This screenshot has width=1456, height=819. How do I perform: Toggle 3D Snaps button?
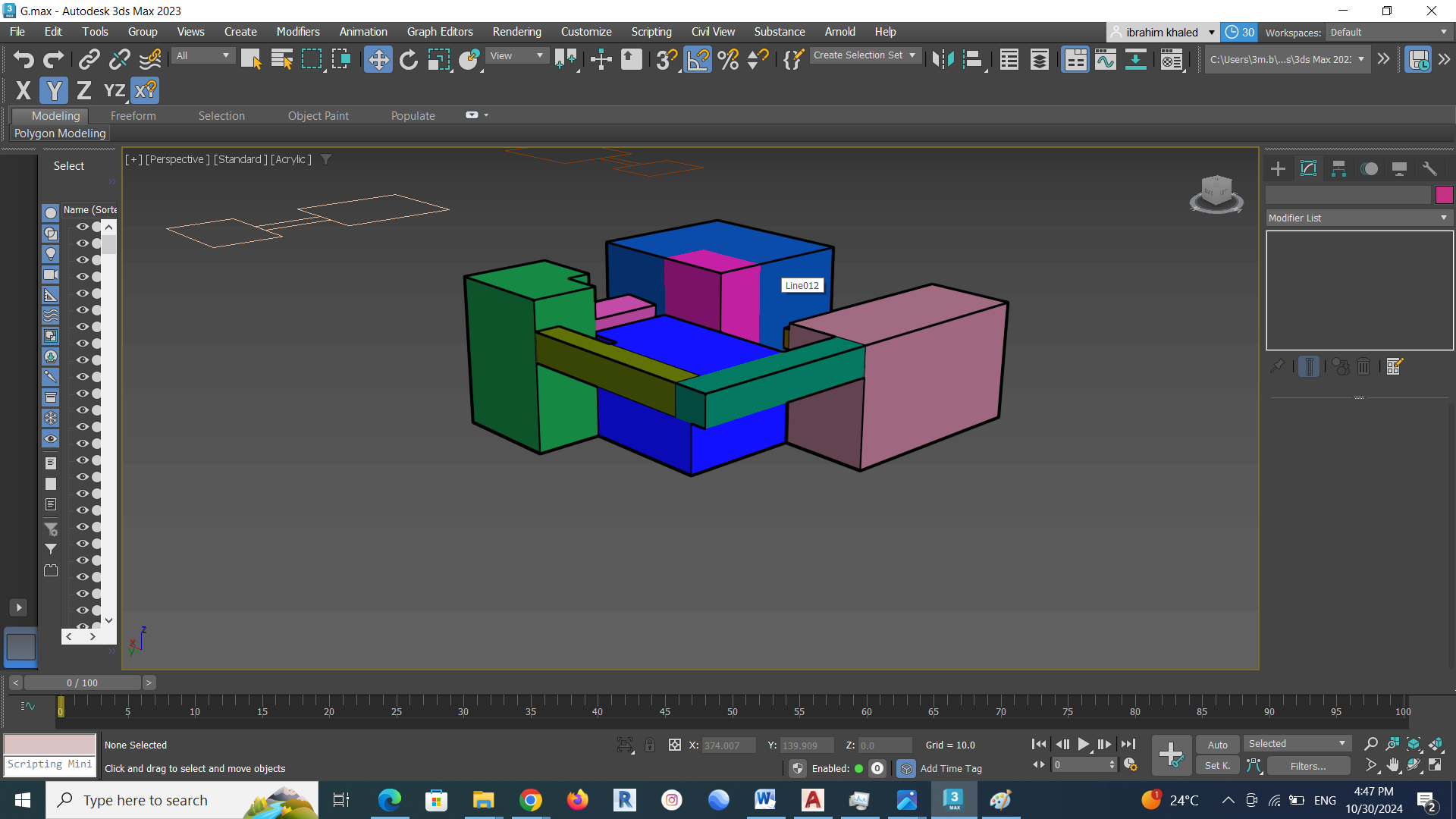click(x=667, y=59)
